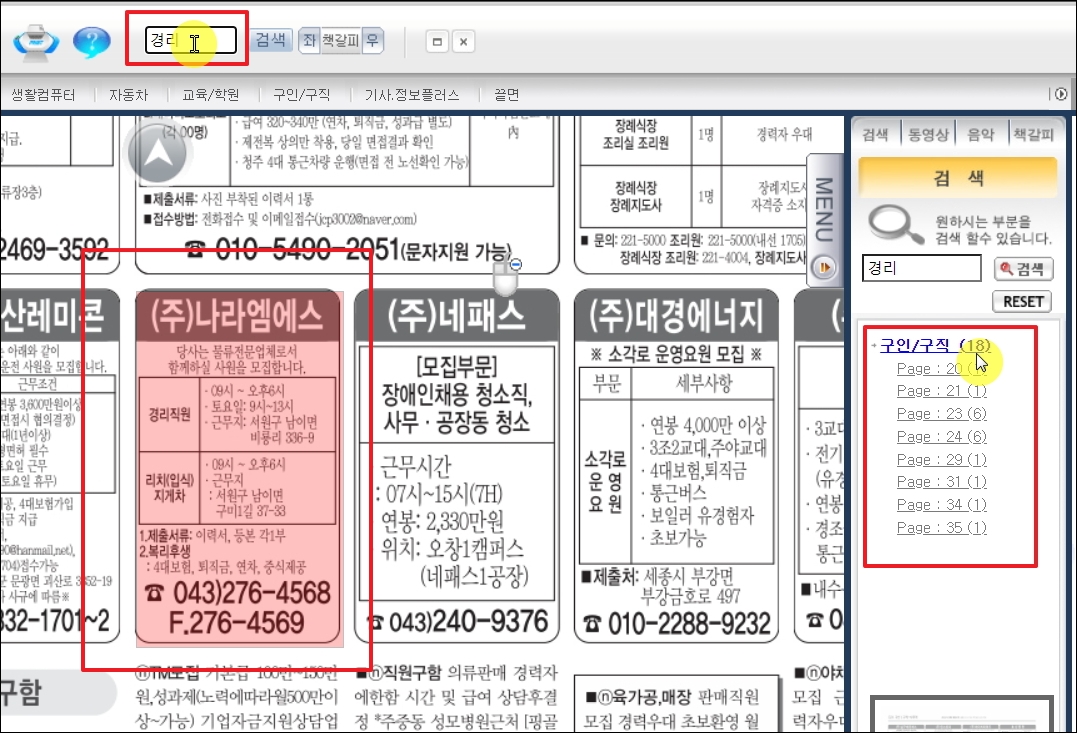Click the 우 bookmark-right button
The height and width of the screenshot is (733, 1077).
point(372,41)
